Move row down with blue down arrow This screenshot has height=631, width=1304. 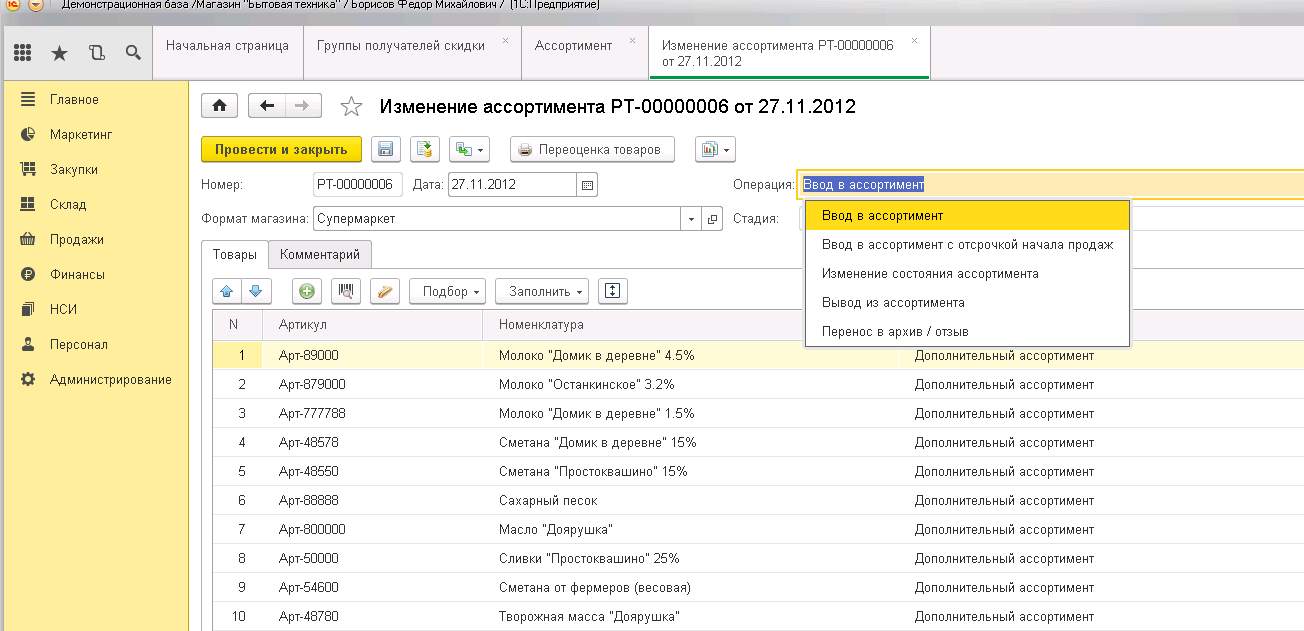(255, 291)
